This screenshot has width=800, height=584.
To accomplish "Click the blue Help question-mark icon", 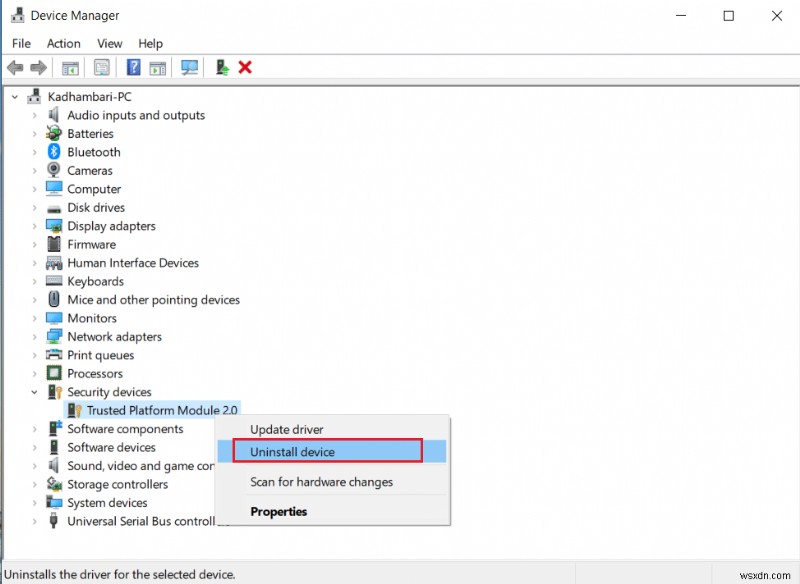I will (133, 67).
